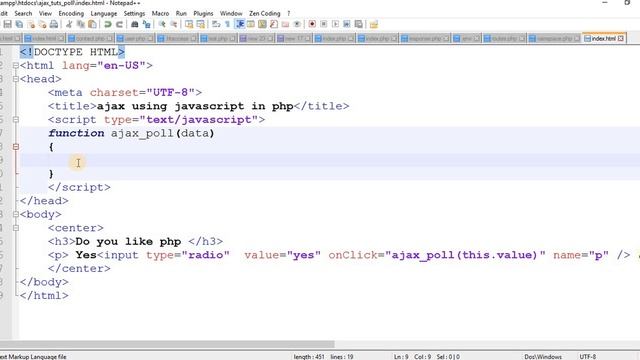
Task: Click 'length : 451' in status bar
Action: pos(309,356)
